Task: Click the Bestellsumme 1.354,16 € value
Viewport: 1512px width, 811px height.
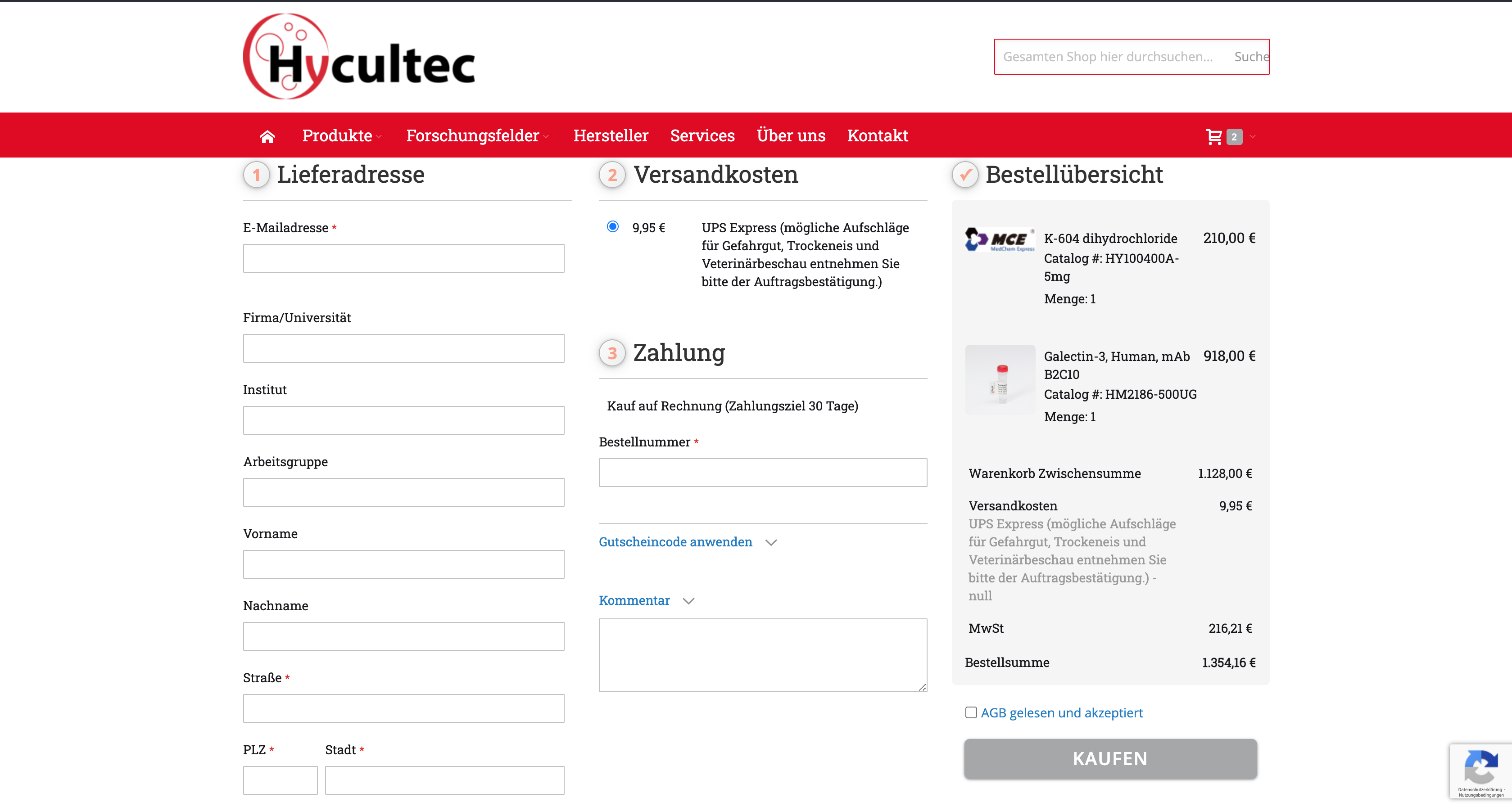Action: (1228, 662)
